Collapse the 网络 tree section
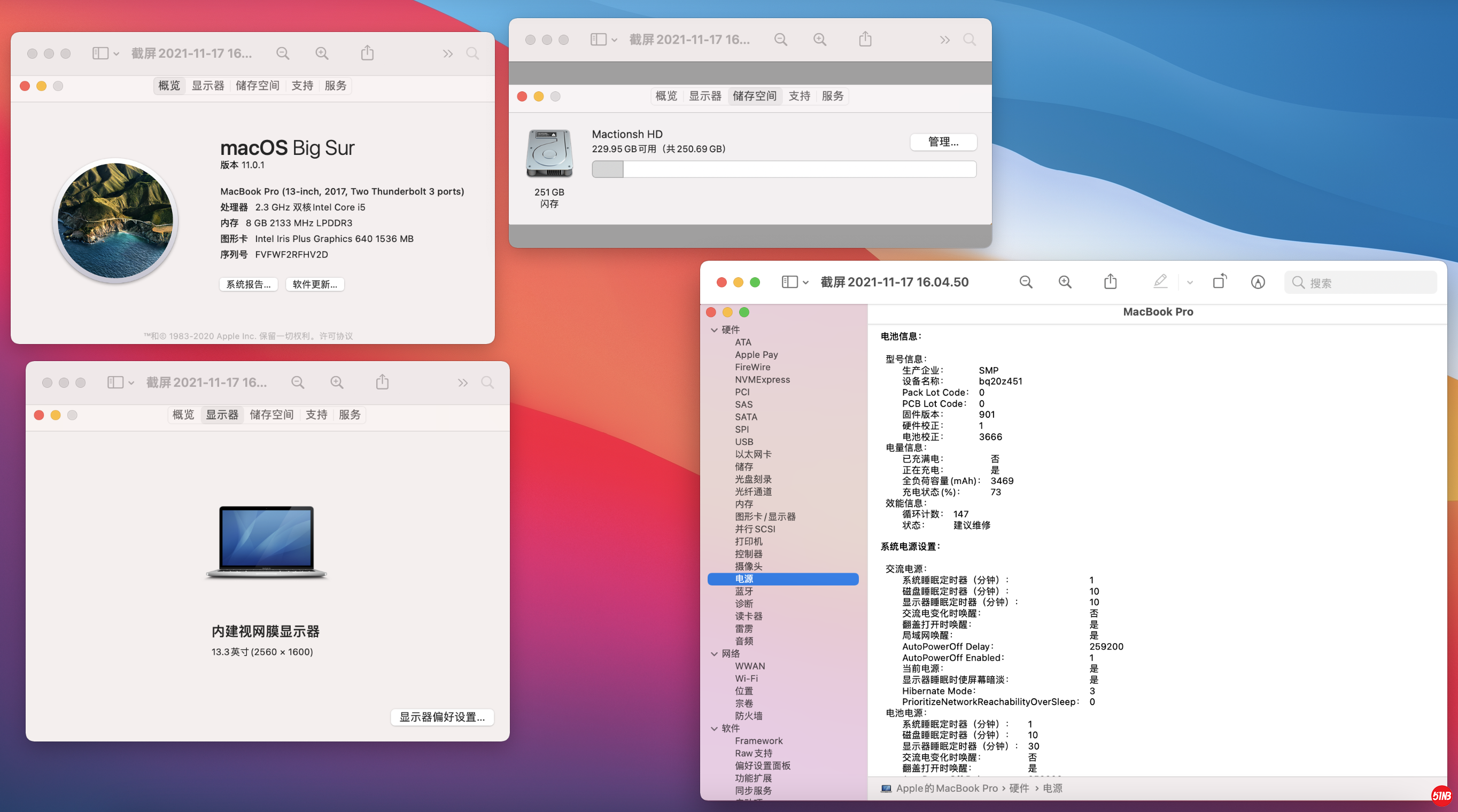 click(x=714, y=653)
